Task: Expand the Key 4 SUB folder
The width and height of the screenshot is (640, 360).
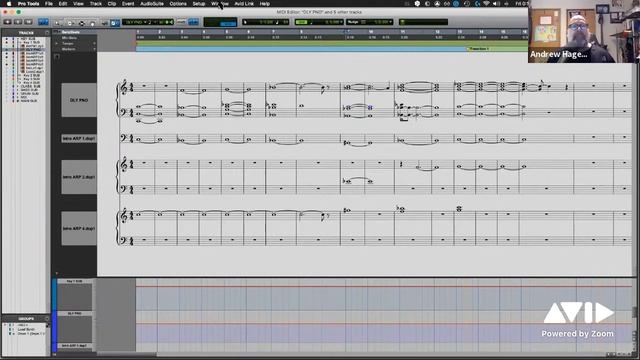Action: coord(20,83)
